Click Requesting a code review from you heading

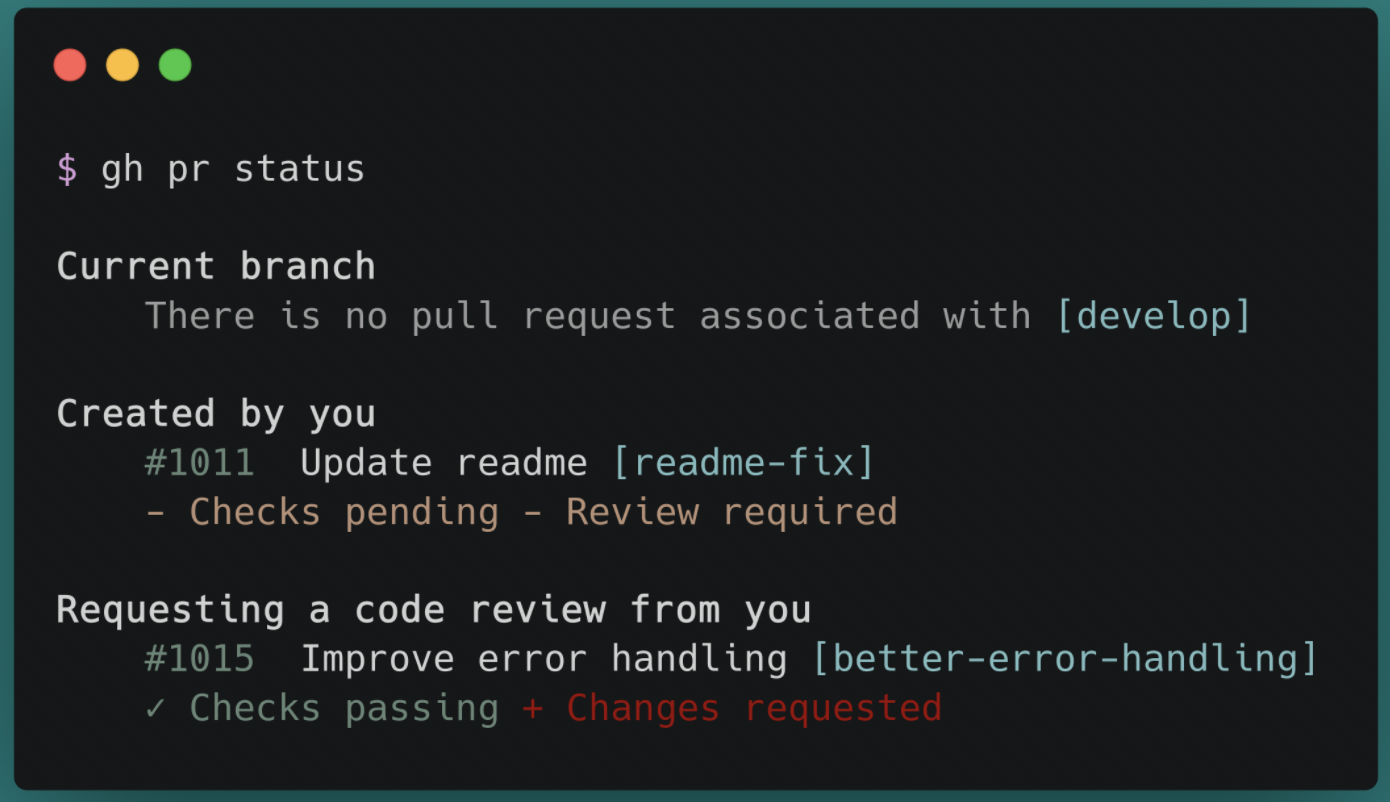point(434,610)
